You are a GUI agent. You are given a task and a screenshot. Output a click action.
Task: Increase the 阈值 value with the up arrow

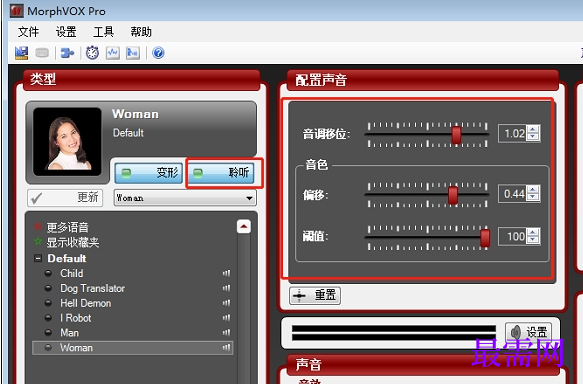point(533,233)
